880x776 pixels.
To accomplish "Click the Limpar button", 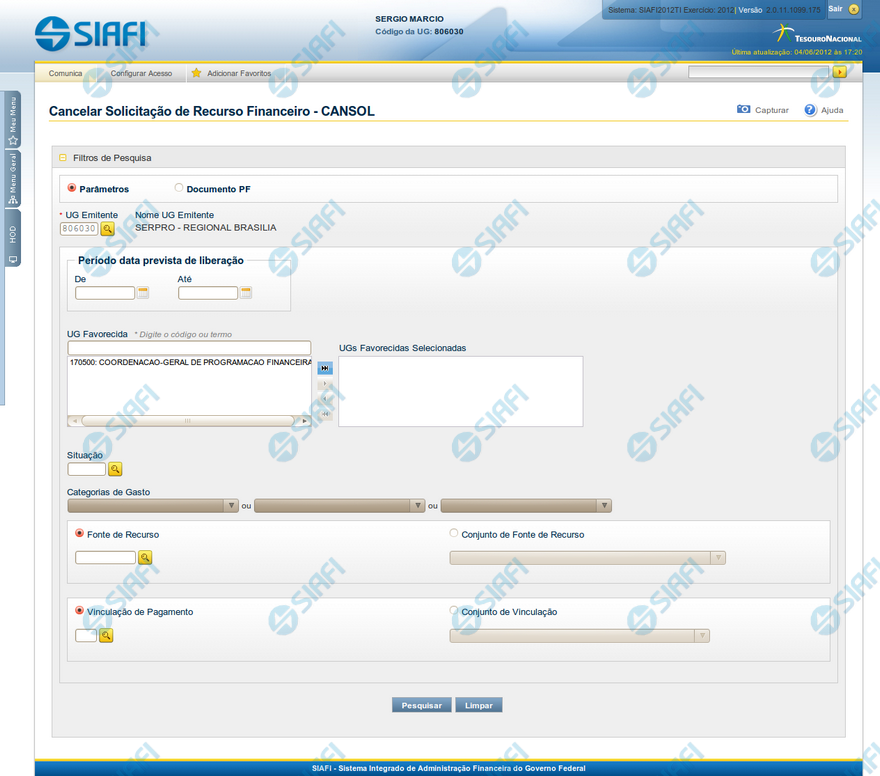I will (x=479, y=705).
